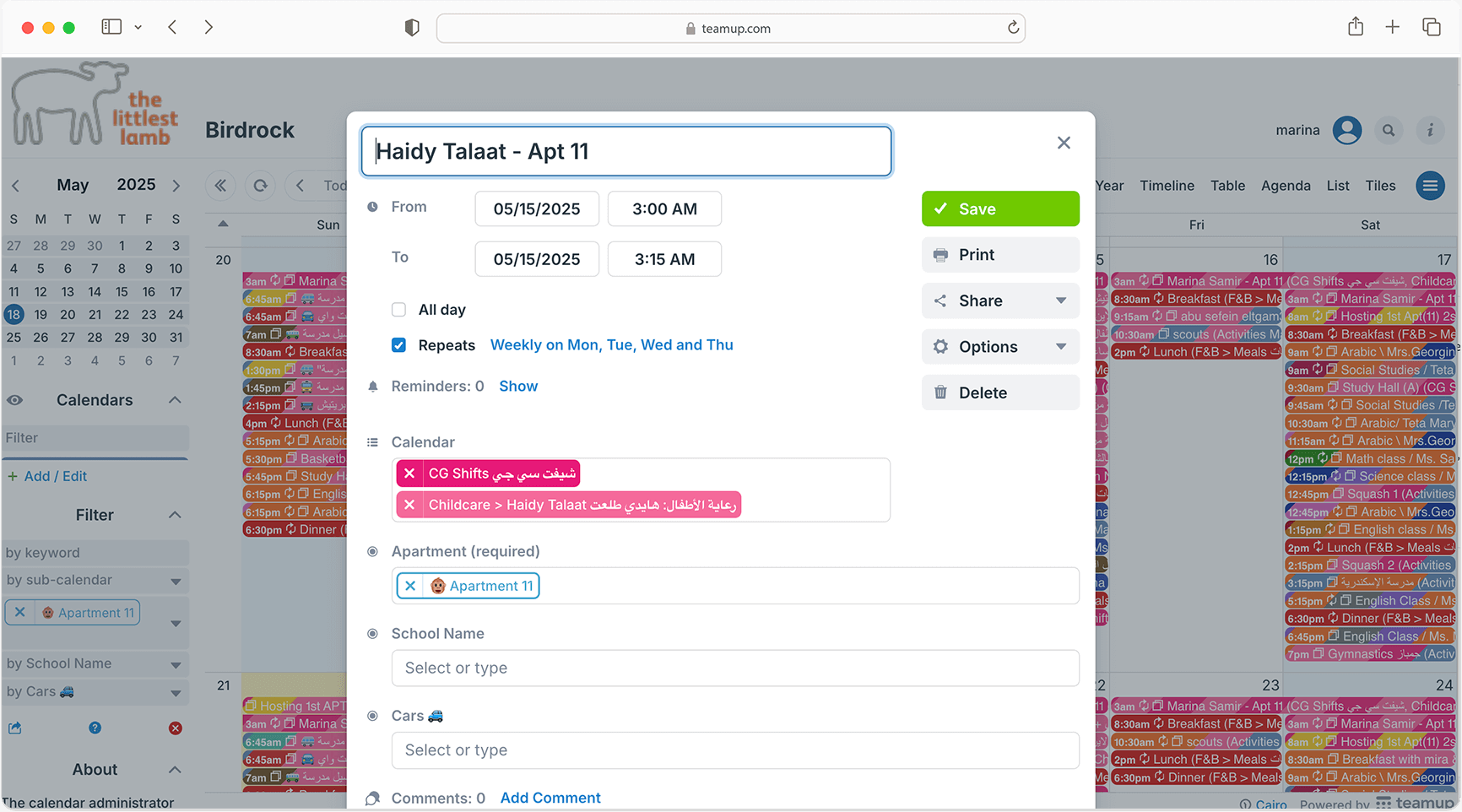Filter events by keyword
This screenshot has height=812, width=1462.
click(95, 553)
